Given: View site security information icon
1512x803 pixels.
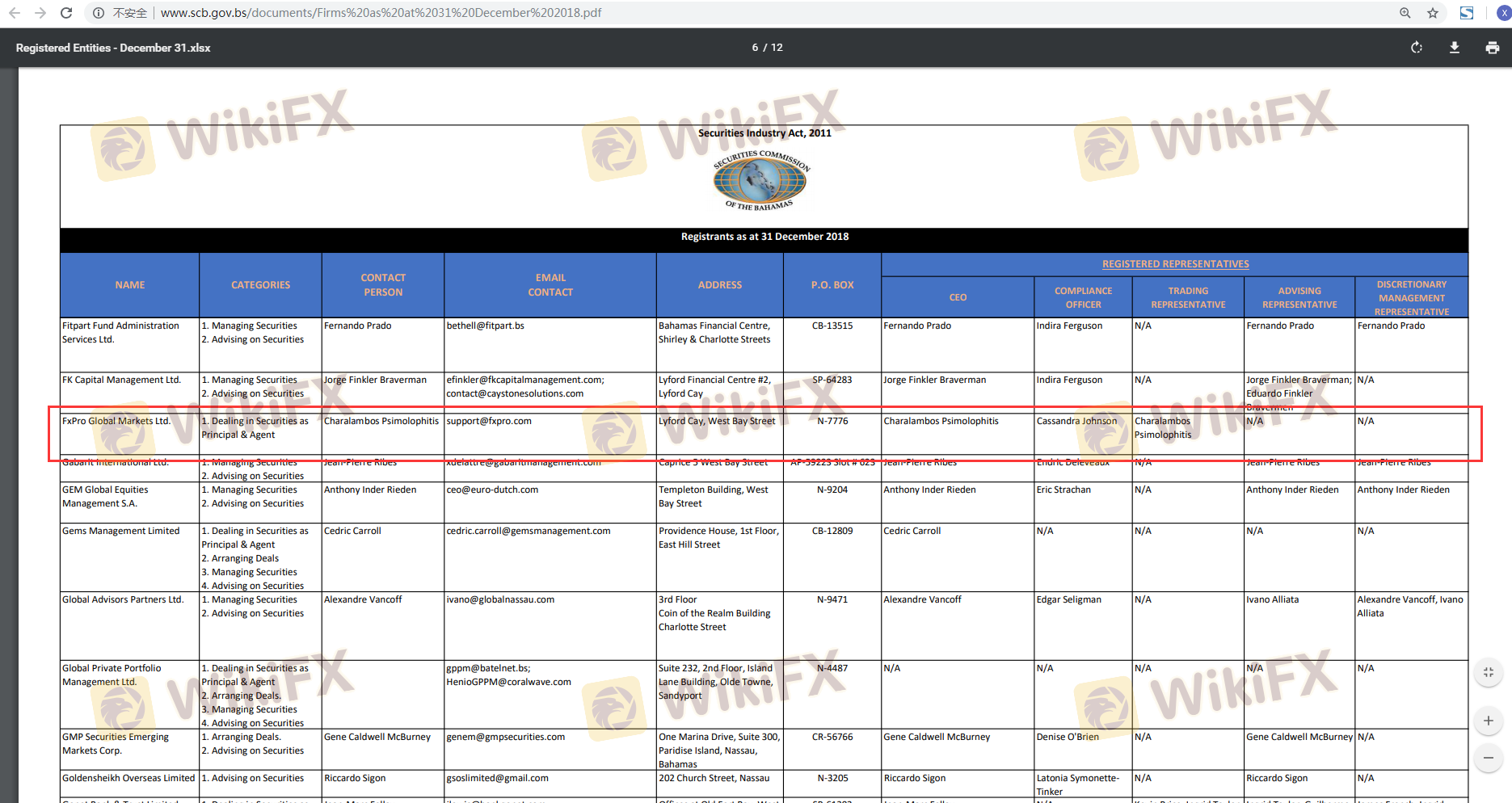Looking at the screenshot, I should tap(98, 13).
